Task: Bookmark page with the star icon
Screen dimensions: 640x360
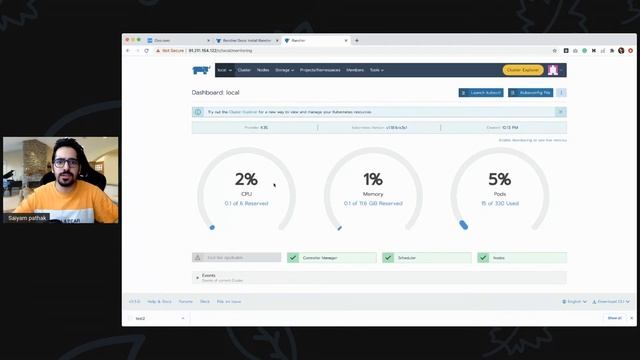Action: click(554, 51)
